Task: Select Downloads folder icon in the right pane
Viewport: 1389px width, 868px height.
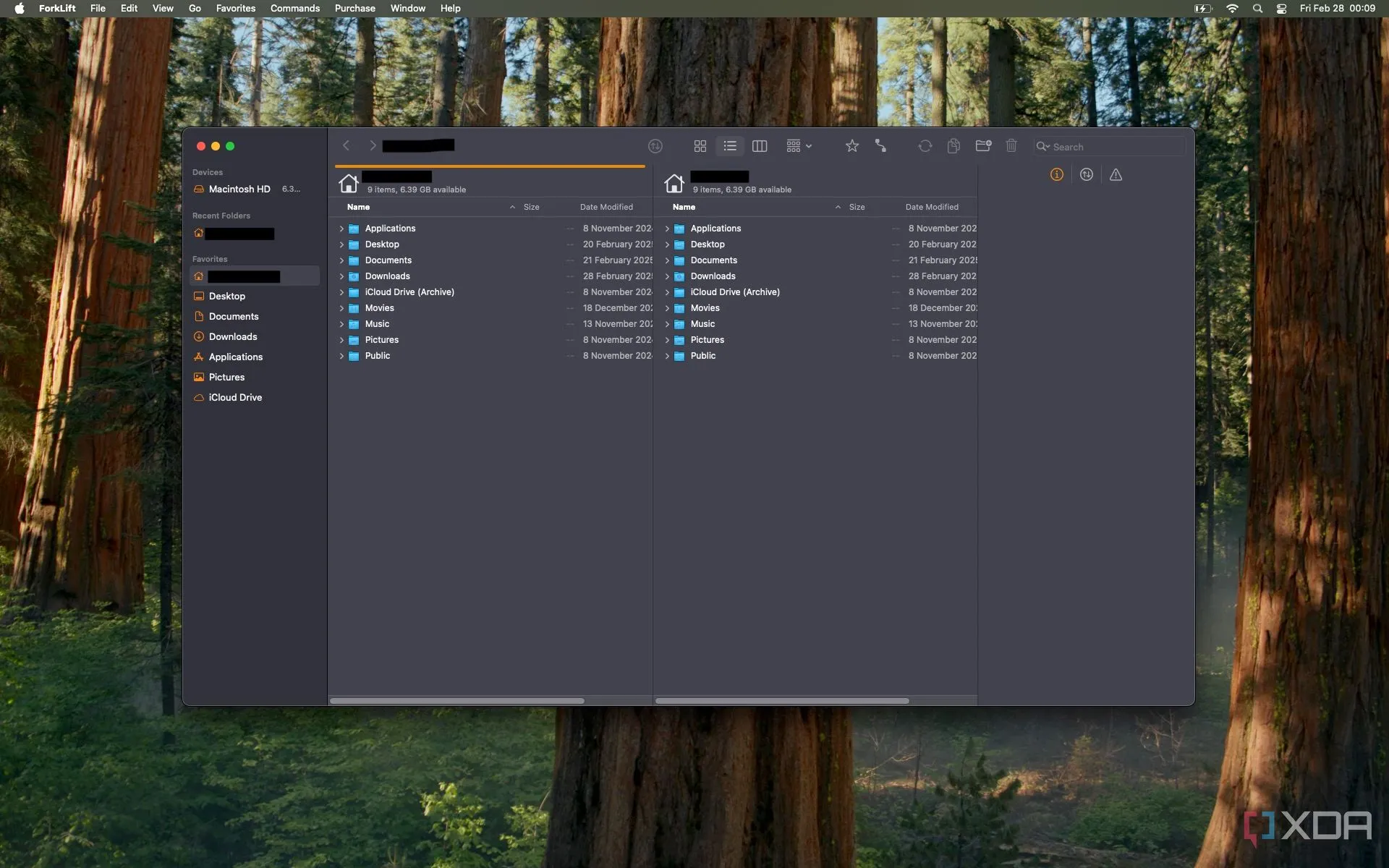Action: click(679, 276)
